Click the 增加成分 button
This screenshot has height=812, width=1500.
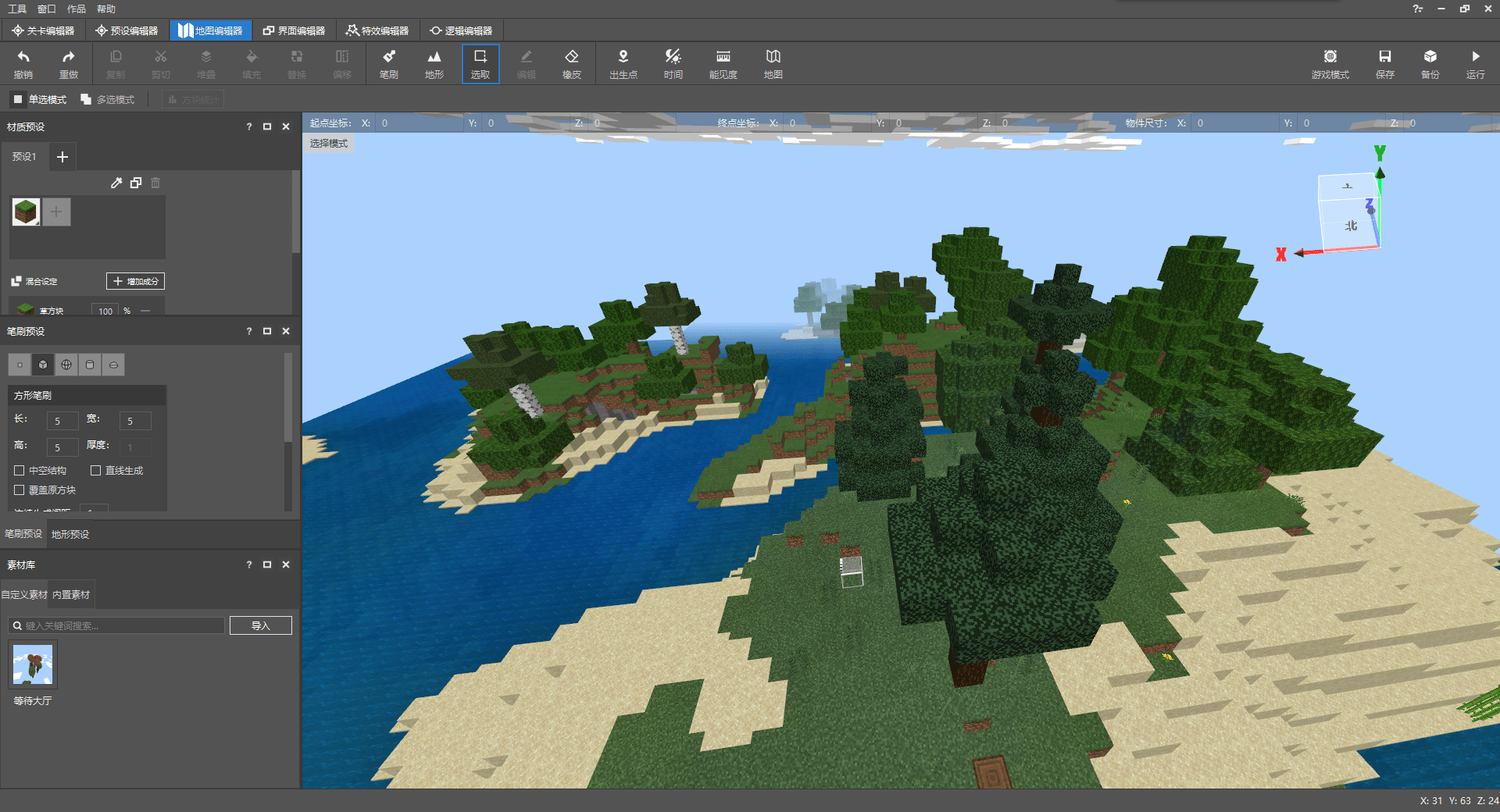(135, 281)
